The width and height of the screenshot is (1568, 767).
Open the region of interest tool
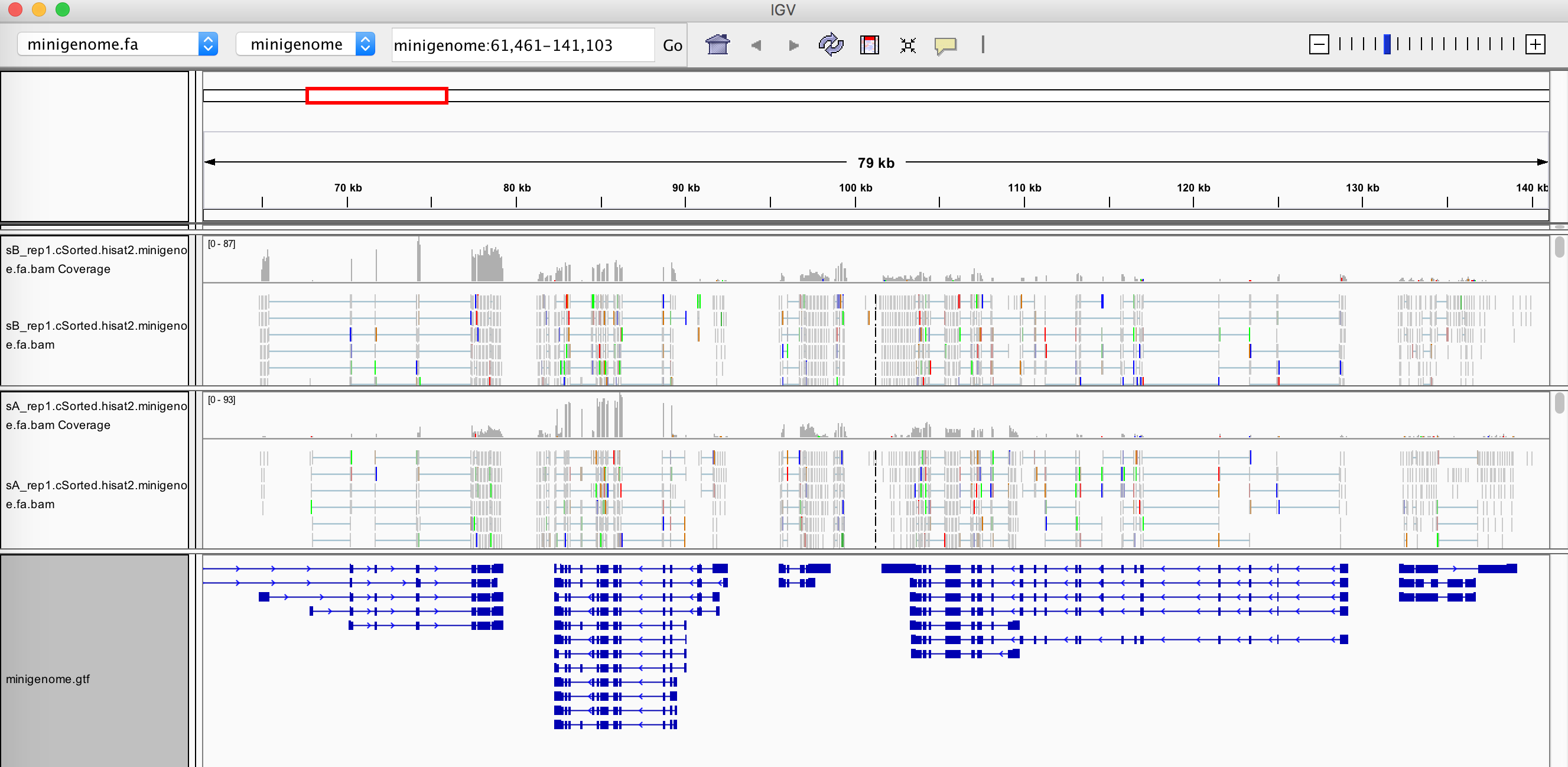point(869,45)
